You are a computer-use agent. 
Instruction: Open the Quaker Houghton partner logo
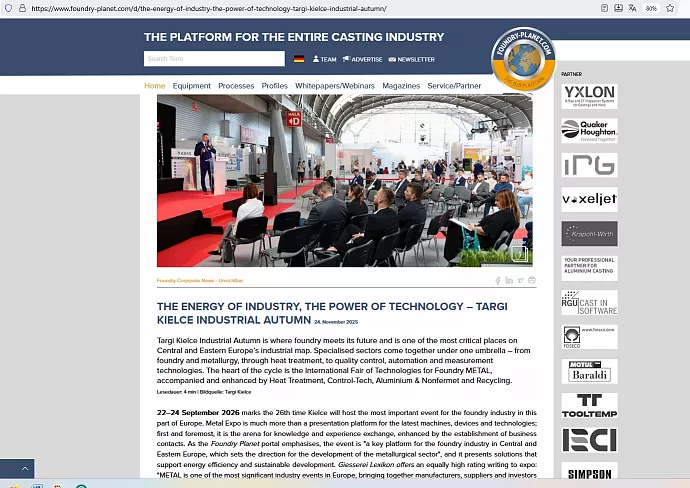(589, 130)
